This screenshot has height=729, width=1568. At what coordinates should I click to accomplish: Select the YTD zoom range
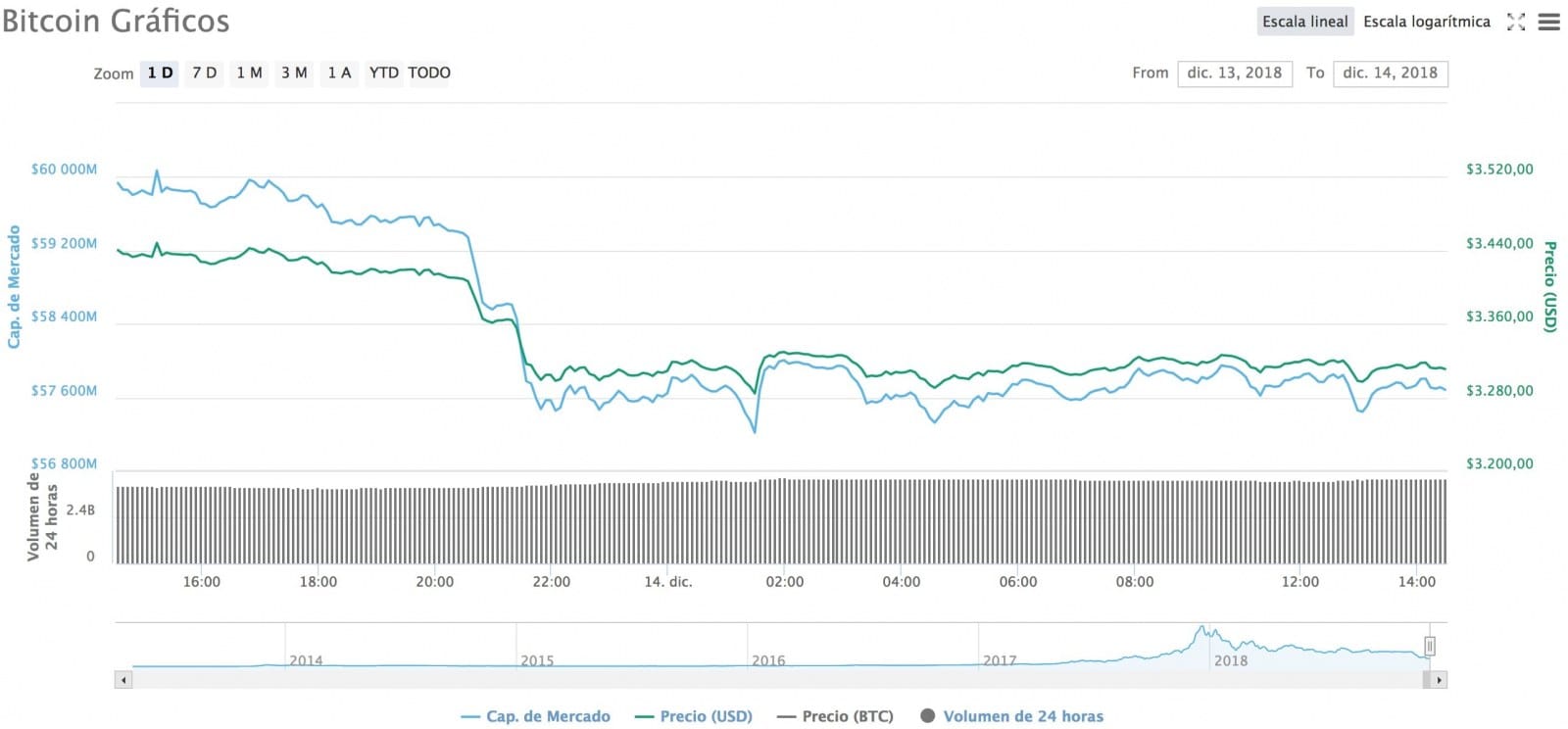pos(384,73)
